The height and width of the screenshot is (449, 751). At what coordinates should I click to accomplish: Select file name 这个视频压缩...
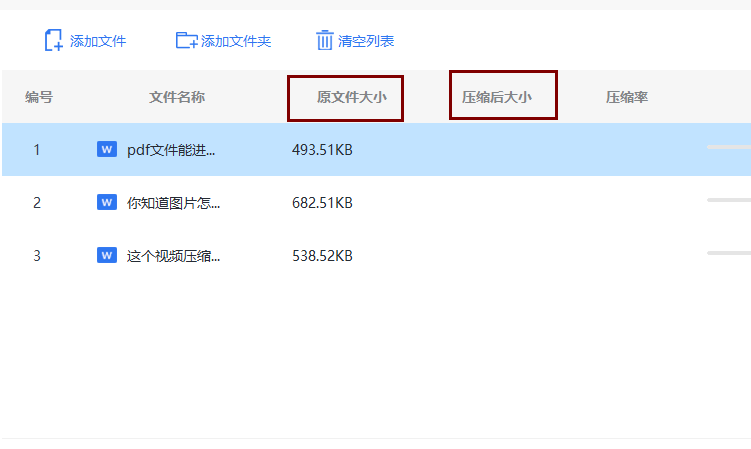click(x=173, y=256)
